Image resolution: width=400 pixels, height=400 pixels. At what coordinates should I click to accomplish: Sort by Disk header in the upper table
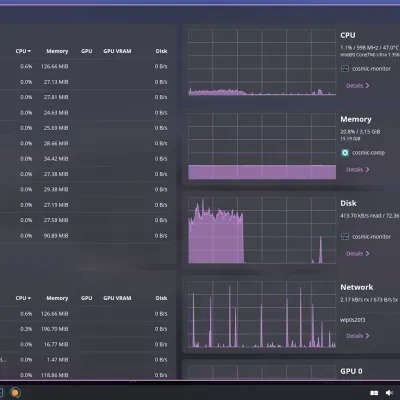coord(161,51)
